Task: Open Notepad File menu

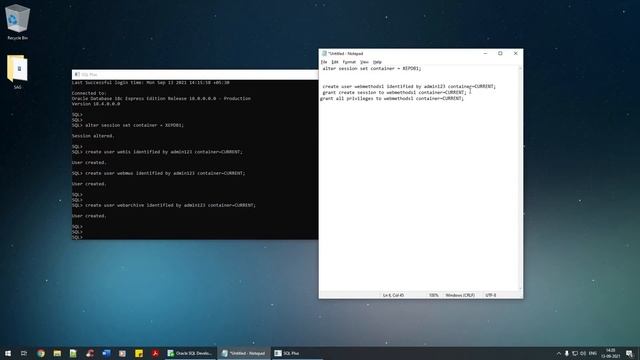Action: click(324, 62)
